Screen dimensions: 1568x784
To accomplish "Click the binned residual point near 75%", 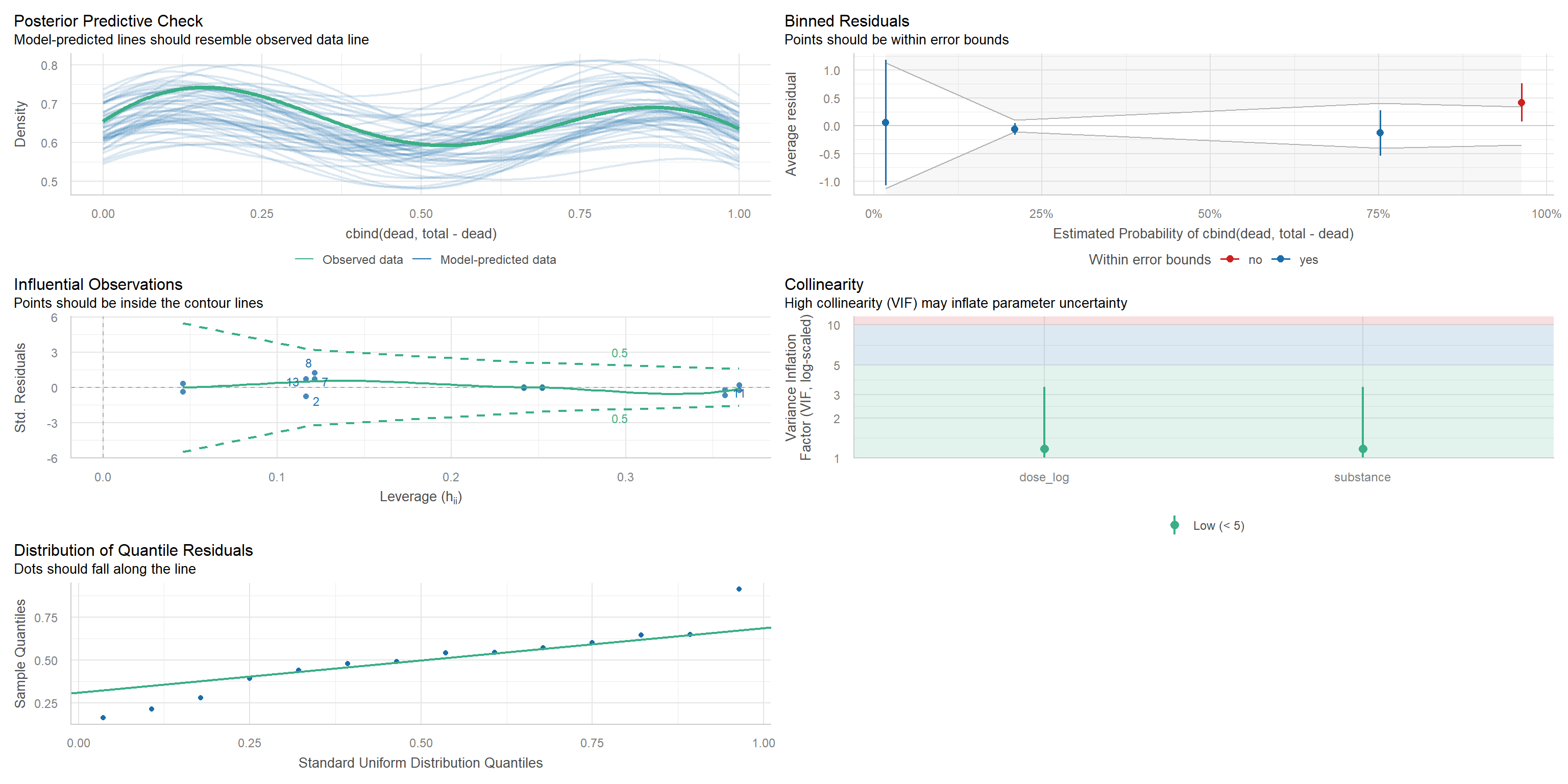I will point(1380,133).
